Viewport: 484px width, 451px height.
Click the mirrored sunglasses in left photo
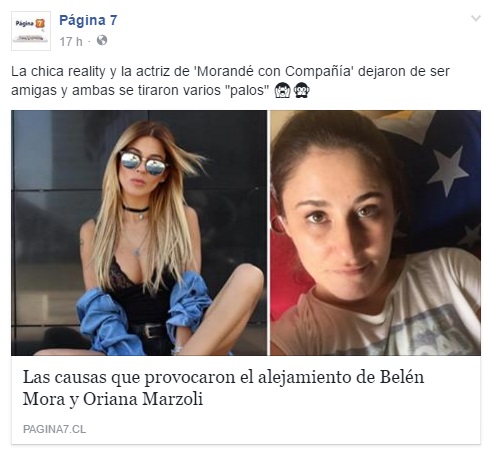[x=143, y=162]
